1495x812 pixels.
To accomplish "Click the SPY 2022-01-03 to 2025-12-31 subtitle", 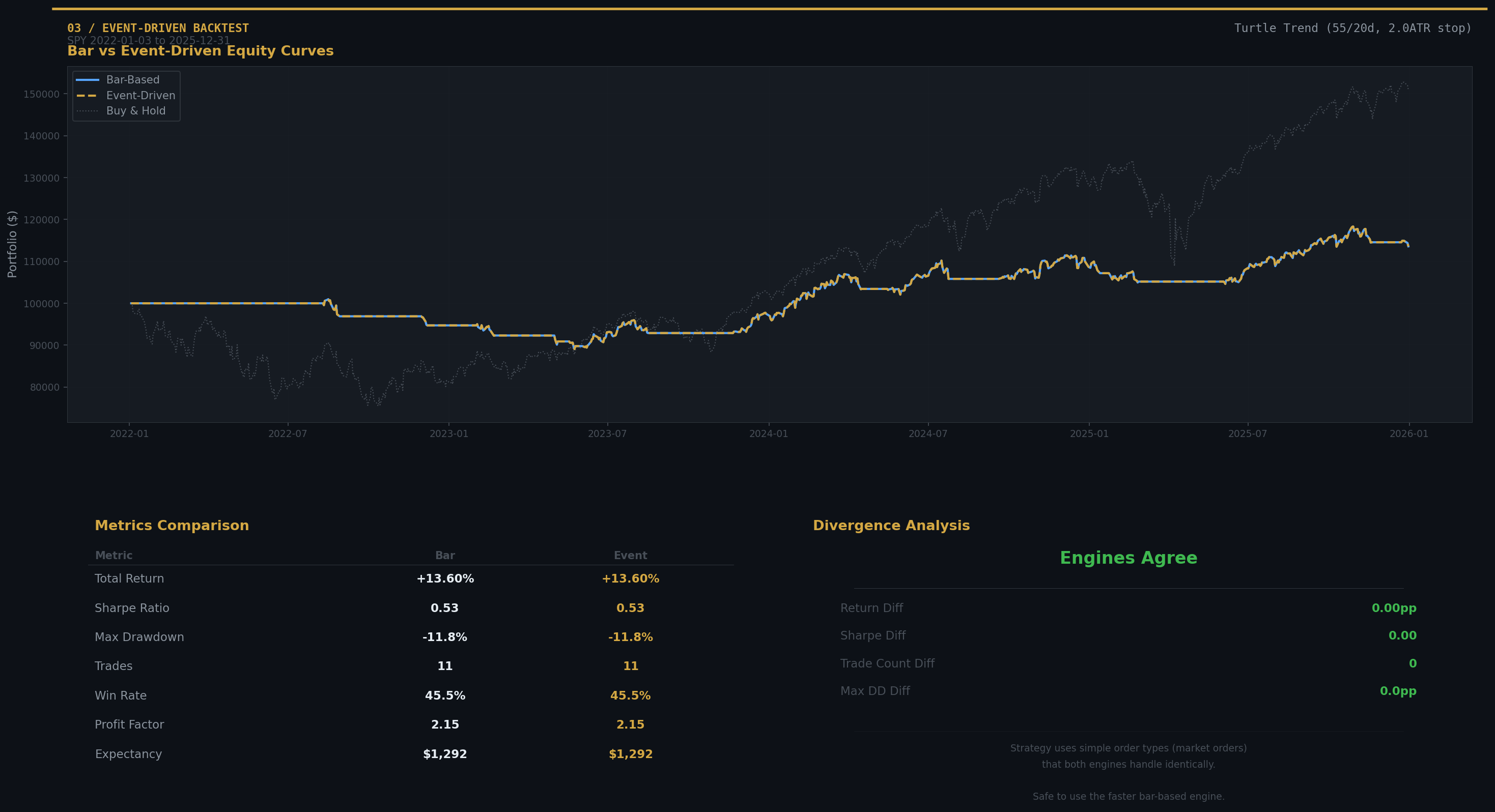I will [x=150, y=40].
